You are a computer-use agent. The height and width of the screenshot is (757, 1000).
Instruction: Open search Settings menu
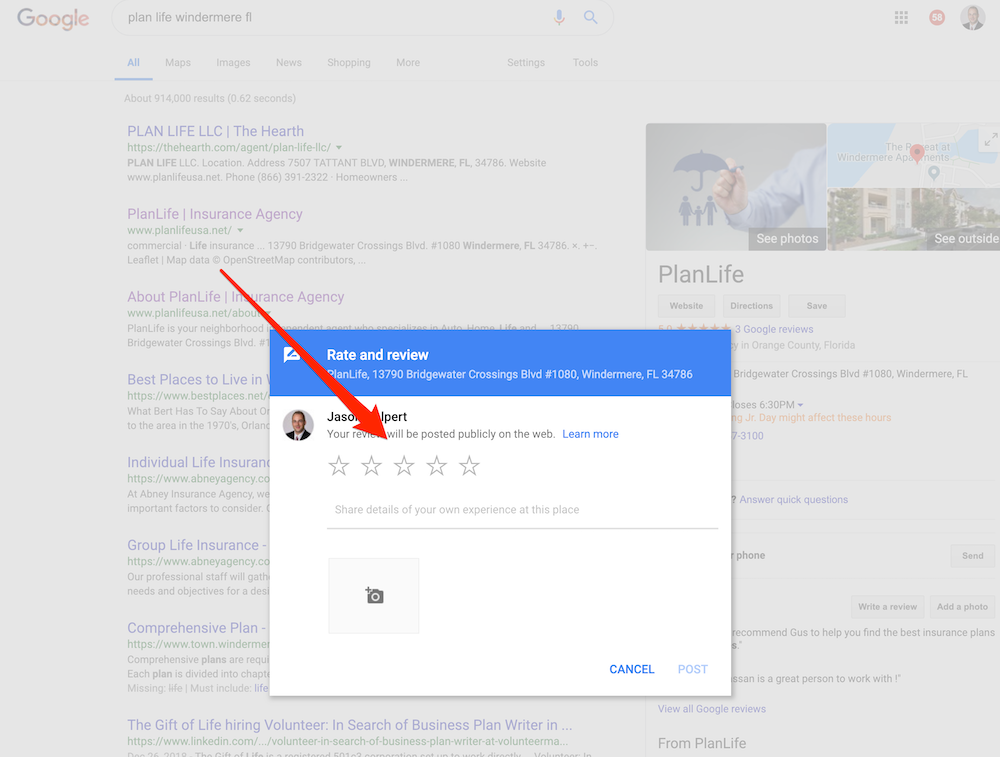pyautogui.click(x=526, y=62)
